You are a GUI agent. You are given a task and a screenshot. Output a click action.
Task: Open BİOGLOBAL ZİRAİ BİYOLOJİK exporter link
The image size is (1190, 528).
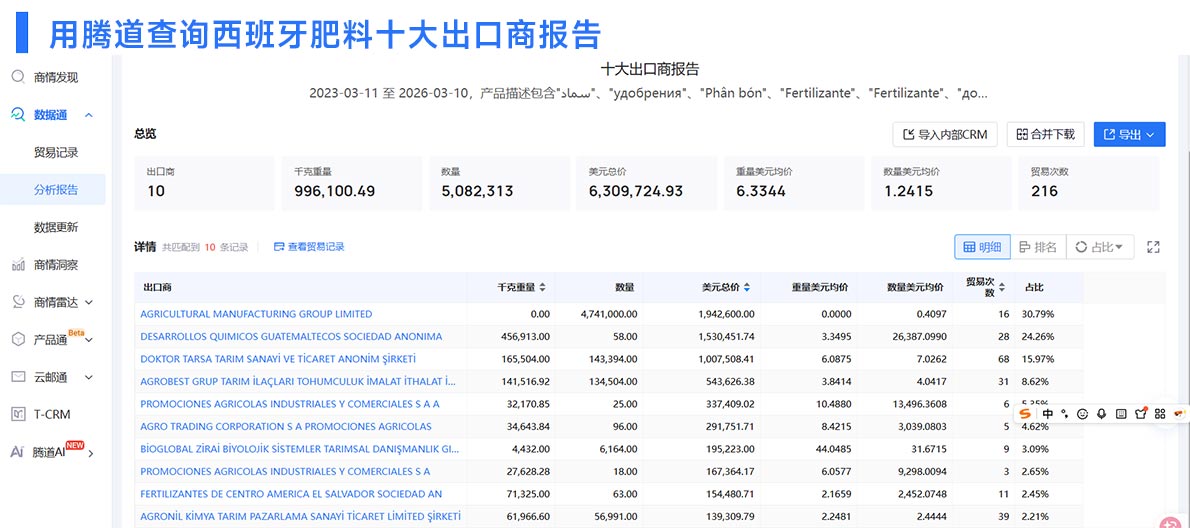300,449
